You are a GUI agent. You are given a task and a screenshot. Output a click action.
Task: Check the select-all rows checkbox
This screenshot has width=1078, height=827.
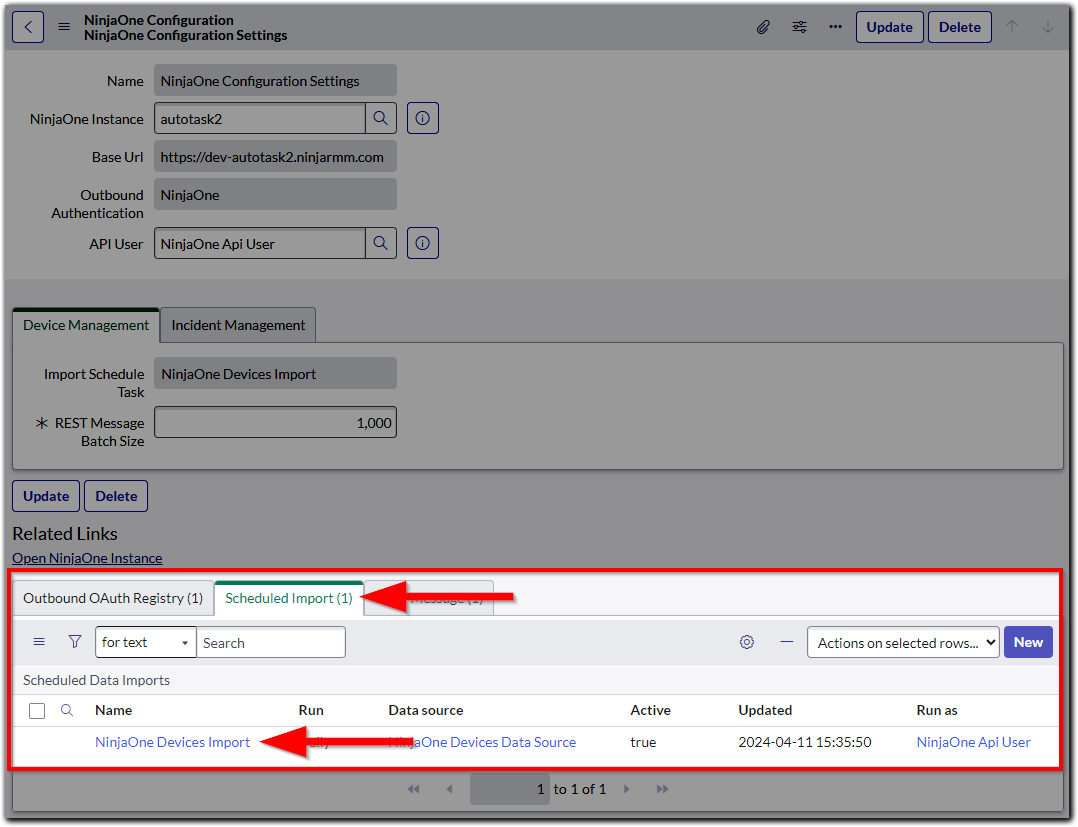click(37, 710)
